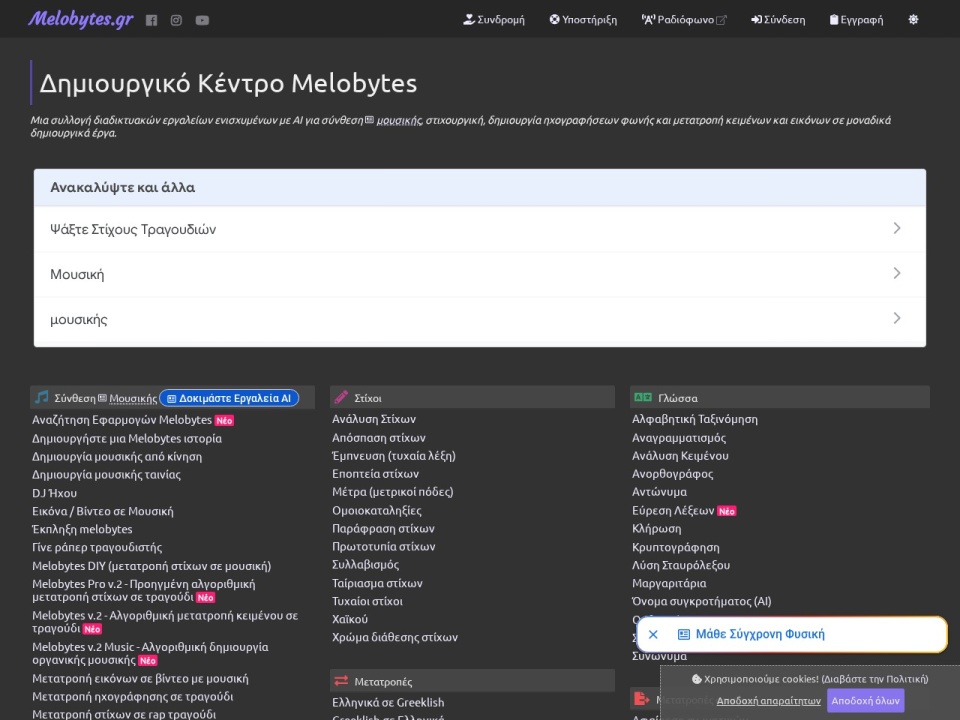This screenshot has height=720, width=960.
Task: Go to Εγγραφή registration
Action: tap(856, 20)
